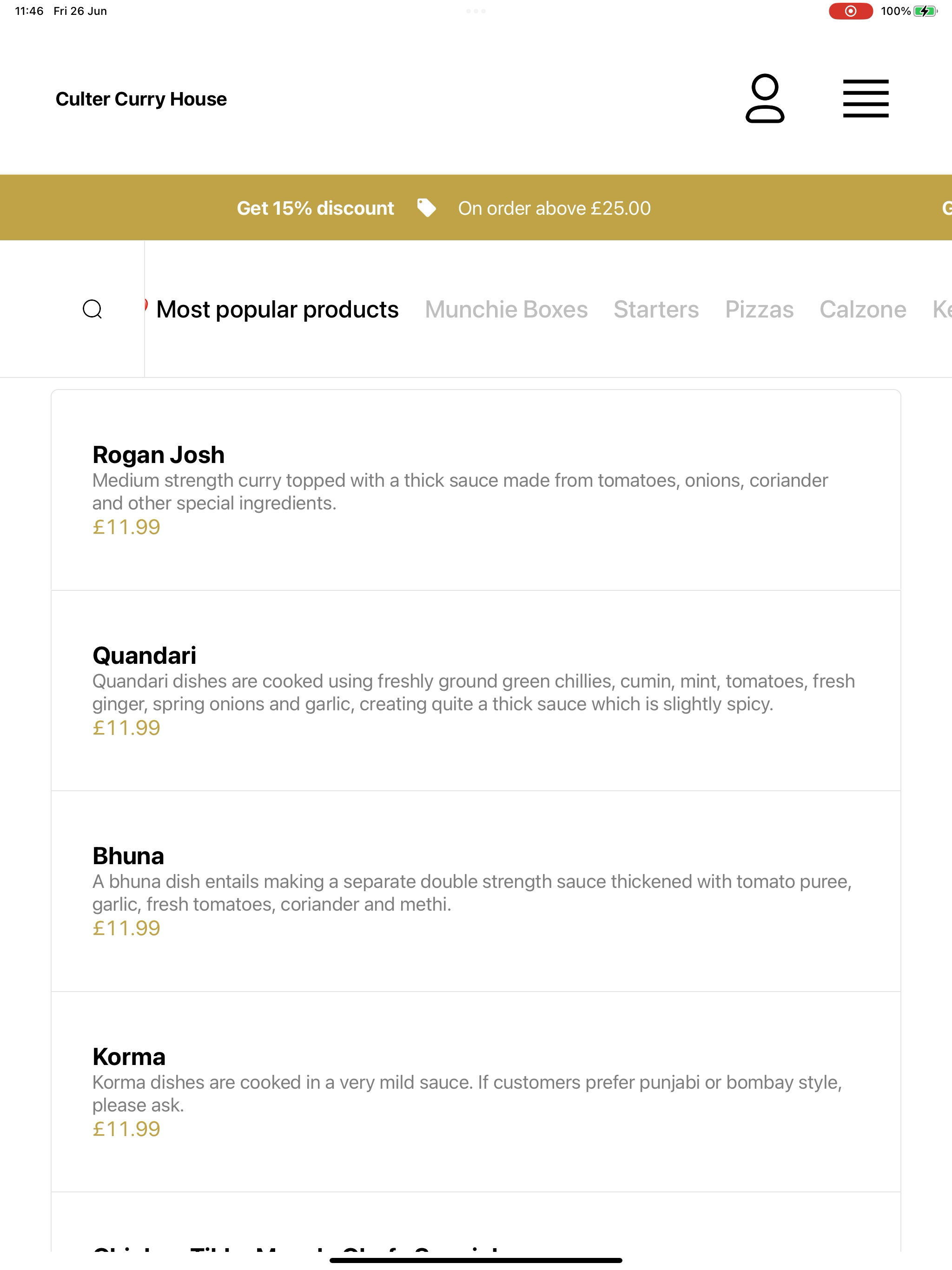Tap the home indicator bar

point(476,1261)
